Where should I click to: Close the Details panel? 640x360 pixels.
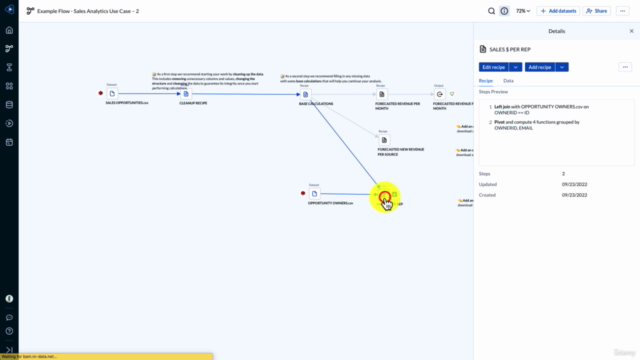[x=631, y=31]
